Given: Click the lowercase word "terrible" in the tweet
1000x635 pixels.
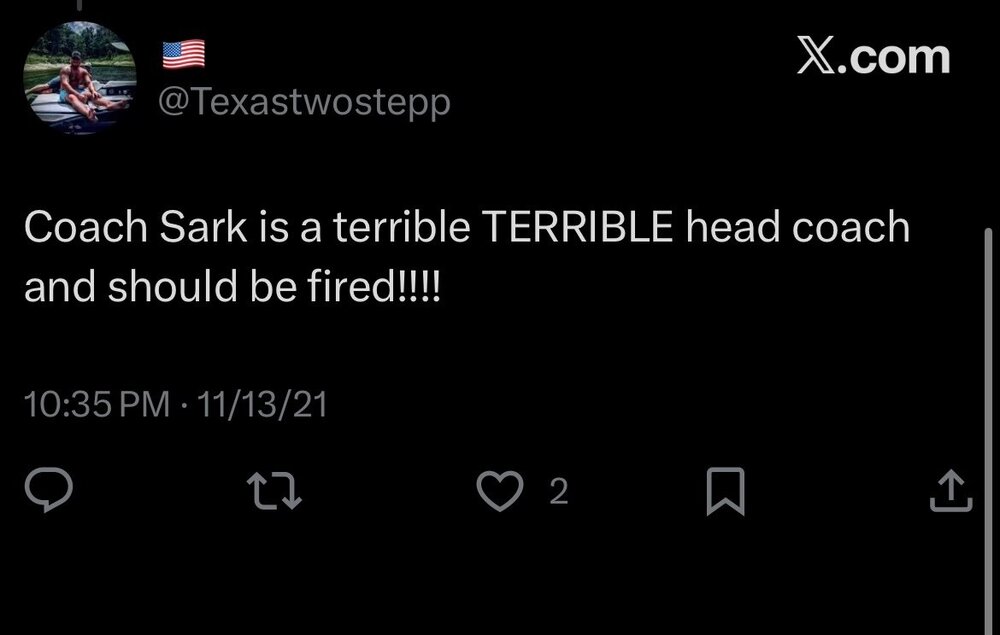Looking at the screenshot, I should pyautogui.click(x=401, y=228).
